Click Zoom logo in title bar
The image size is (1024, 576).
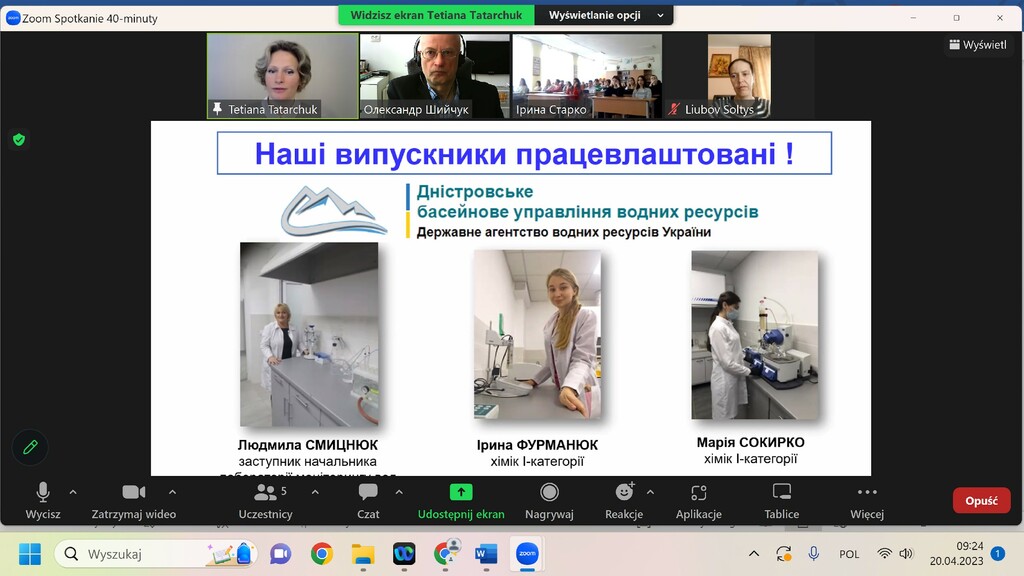click(x=13, y=18)
